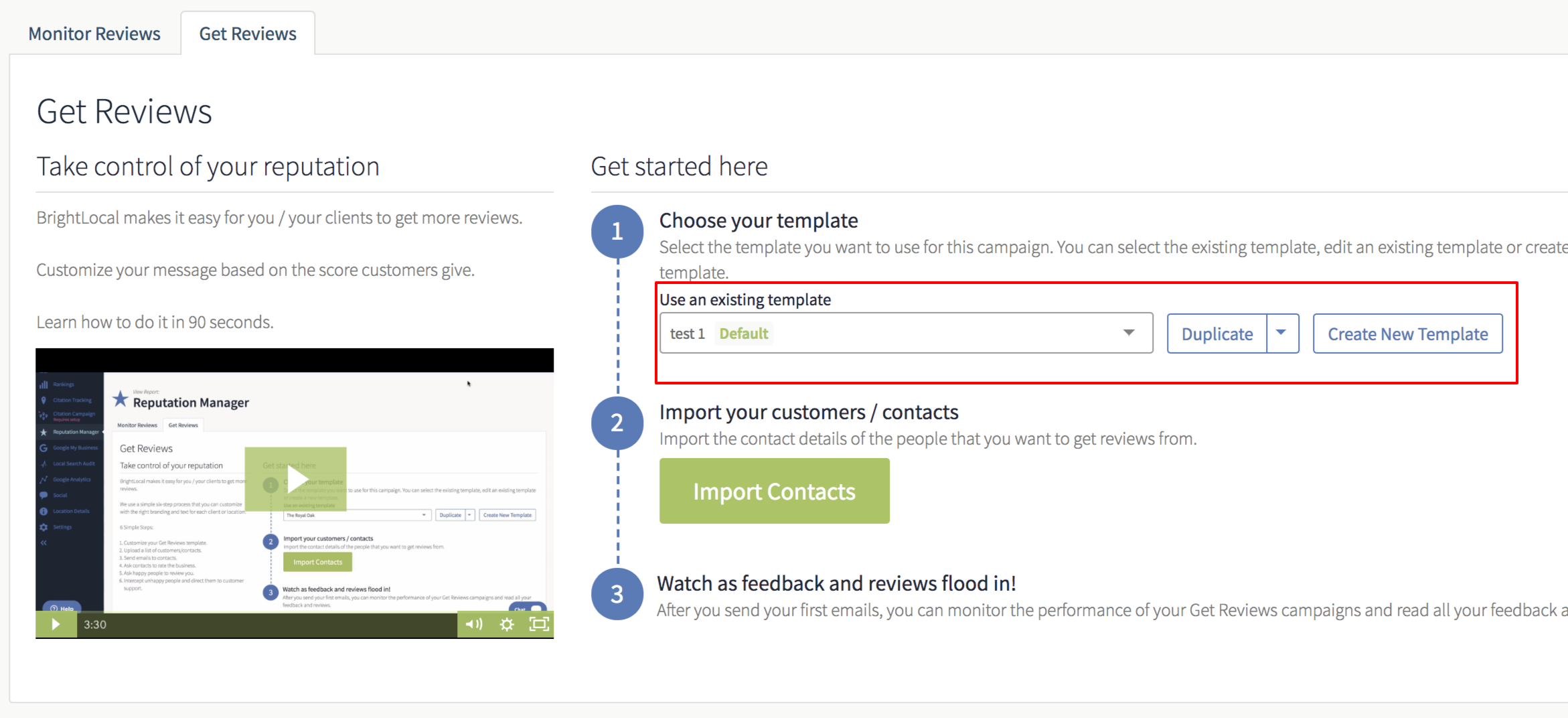Viewport: 1568px width, 718px height.
Task: Click the 'Choose your template' heading
Action: [759, 220]
